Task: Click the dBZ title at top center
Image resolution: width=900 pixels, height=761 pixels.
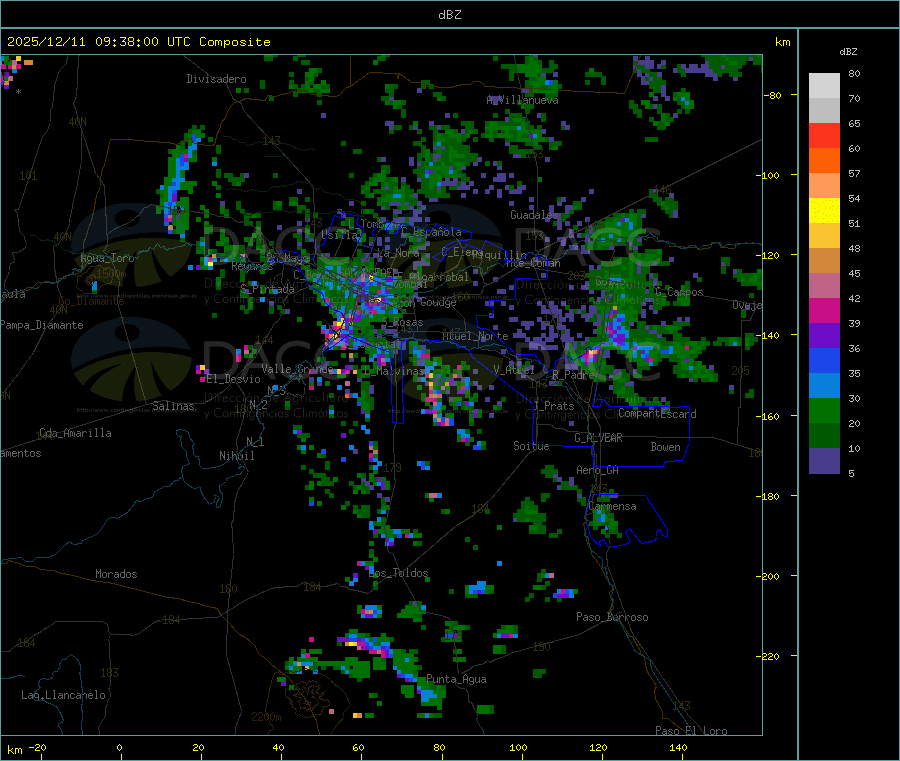Action: (450, 15)
